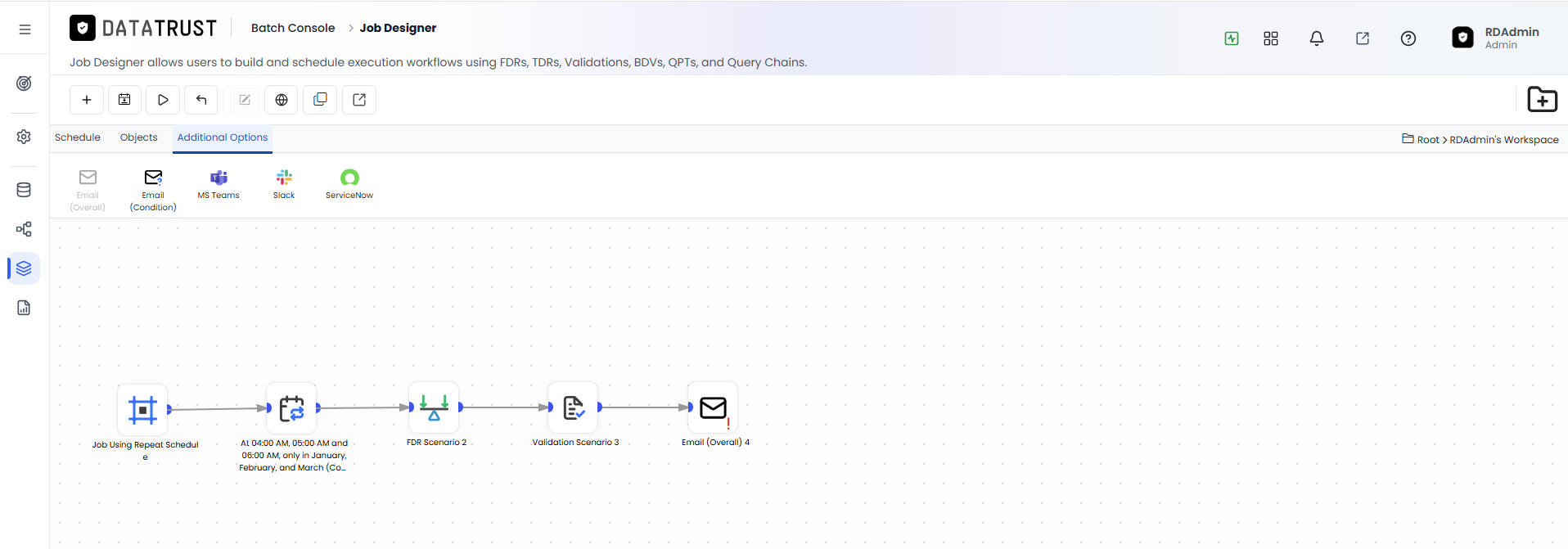This screenshot has width=1568, height=549.
Task: Open settings gear in left sidebar
Action: coord(25,137)
